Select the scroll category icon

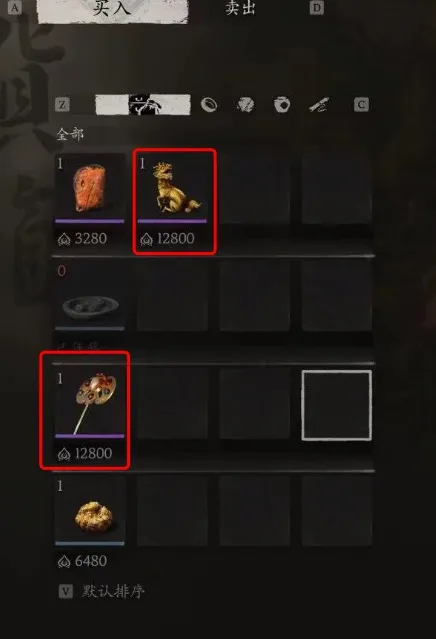(x=318, y=105)
